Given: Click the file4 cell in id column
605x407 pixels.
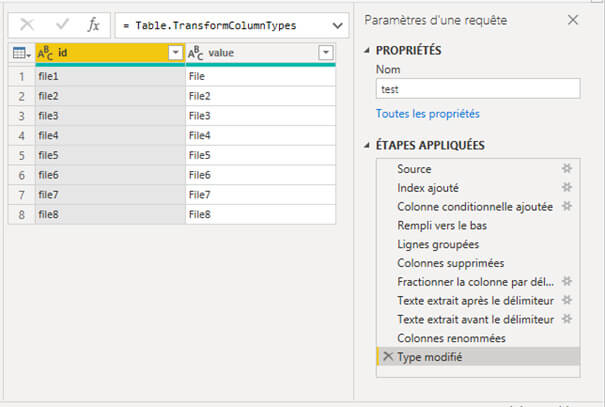Looking at the screenshot, I should point(110,136).
